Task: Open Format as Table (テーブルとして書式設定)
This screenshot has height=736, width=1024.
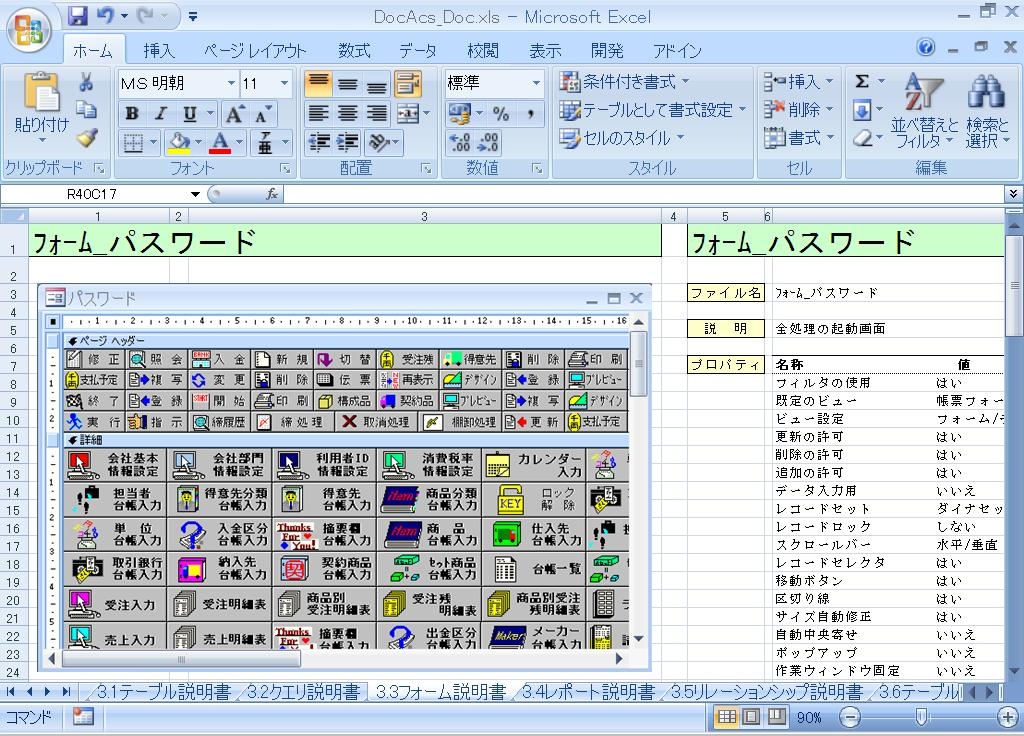Action: coord(652,110)
